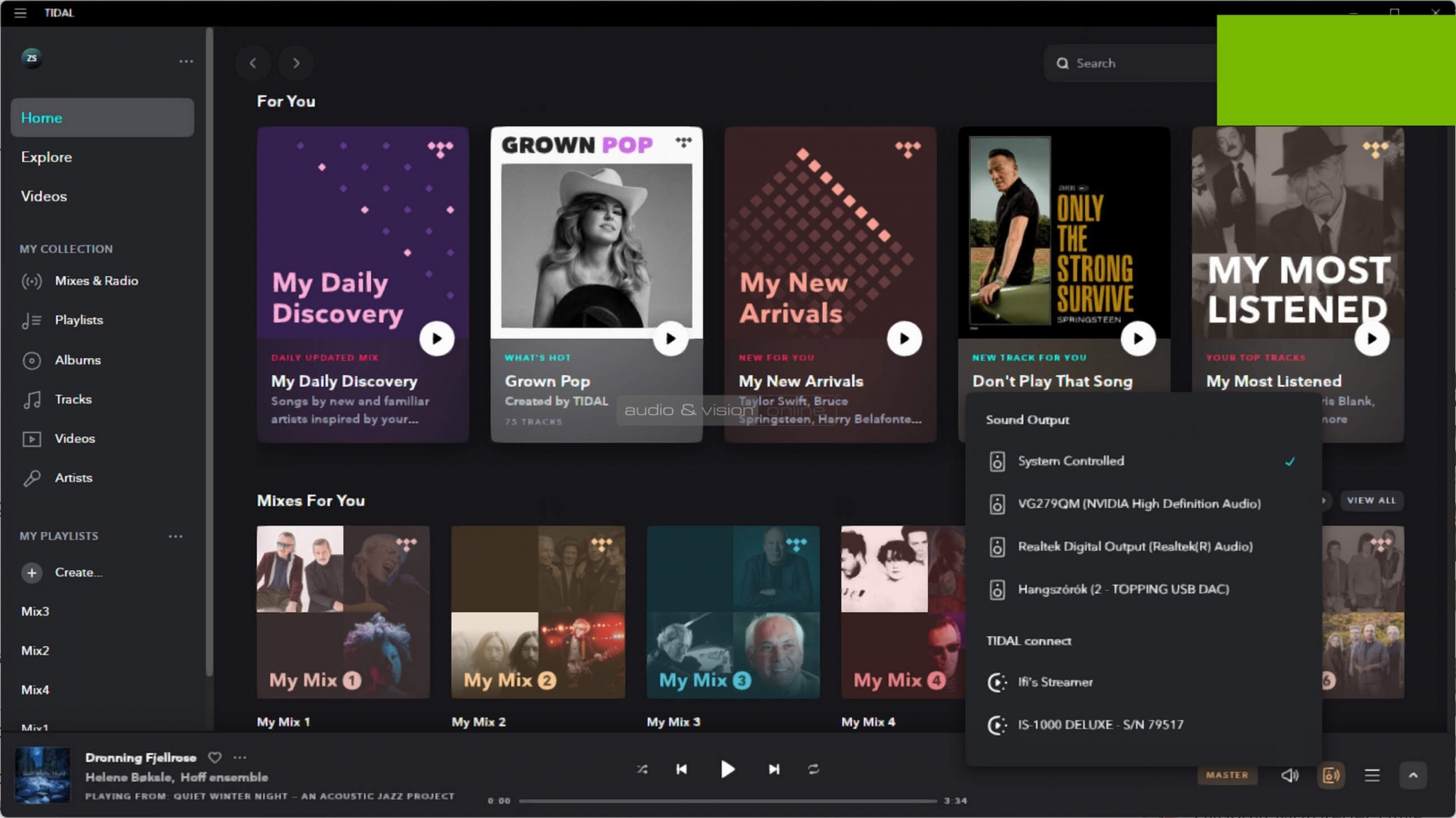The height and width of the screenshot is (818, 1456).
Task: Open artist Helene Bøksle link
Action: 128,778
